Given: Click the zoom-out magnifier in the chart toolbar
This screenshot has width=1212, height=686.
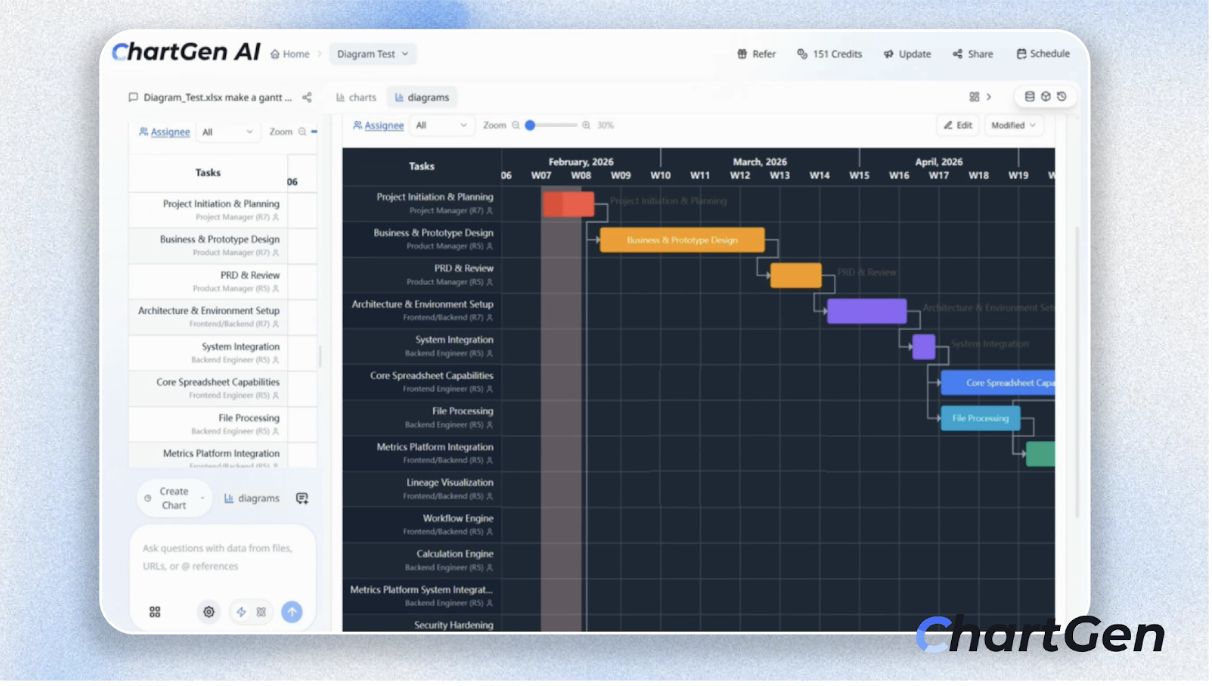Looking at the screenshot, I should pos(517,126).
